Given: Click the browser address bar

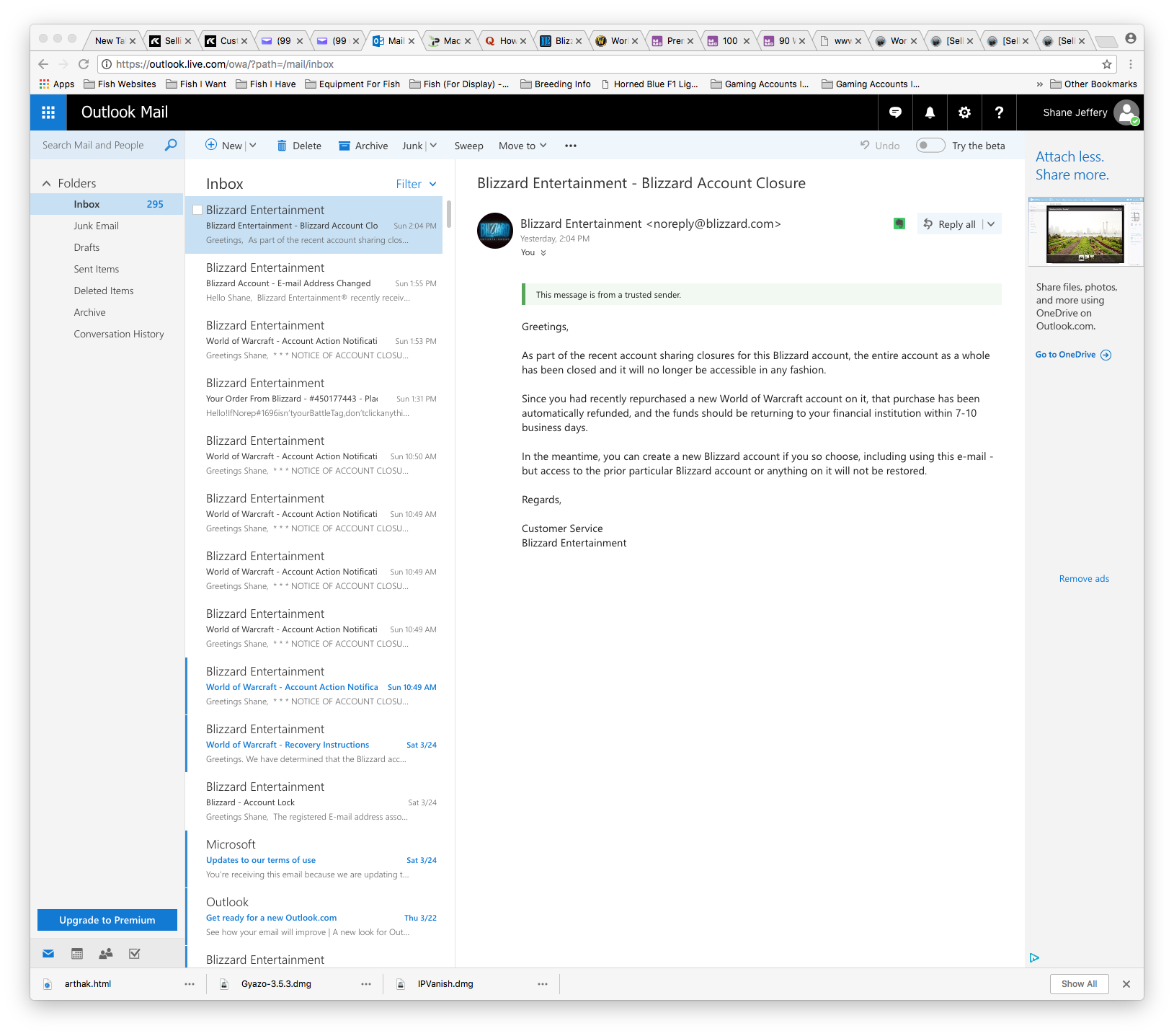Looking at the screenshot, I should (605, 64).
